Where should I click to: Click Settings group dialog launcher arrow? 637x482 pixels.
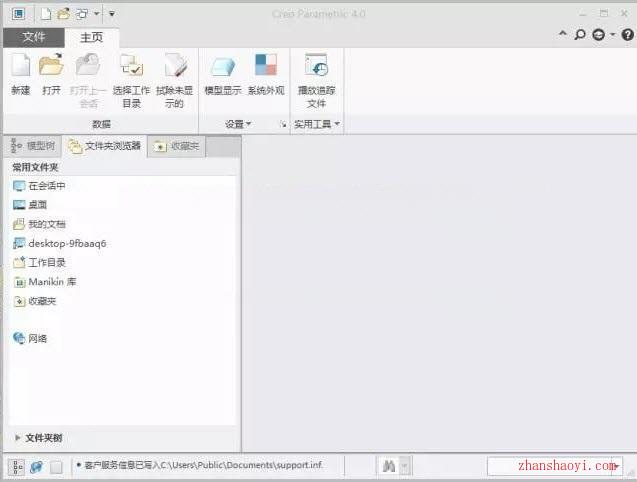(x=284, y=124)
